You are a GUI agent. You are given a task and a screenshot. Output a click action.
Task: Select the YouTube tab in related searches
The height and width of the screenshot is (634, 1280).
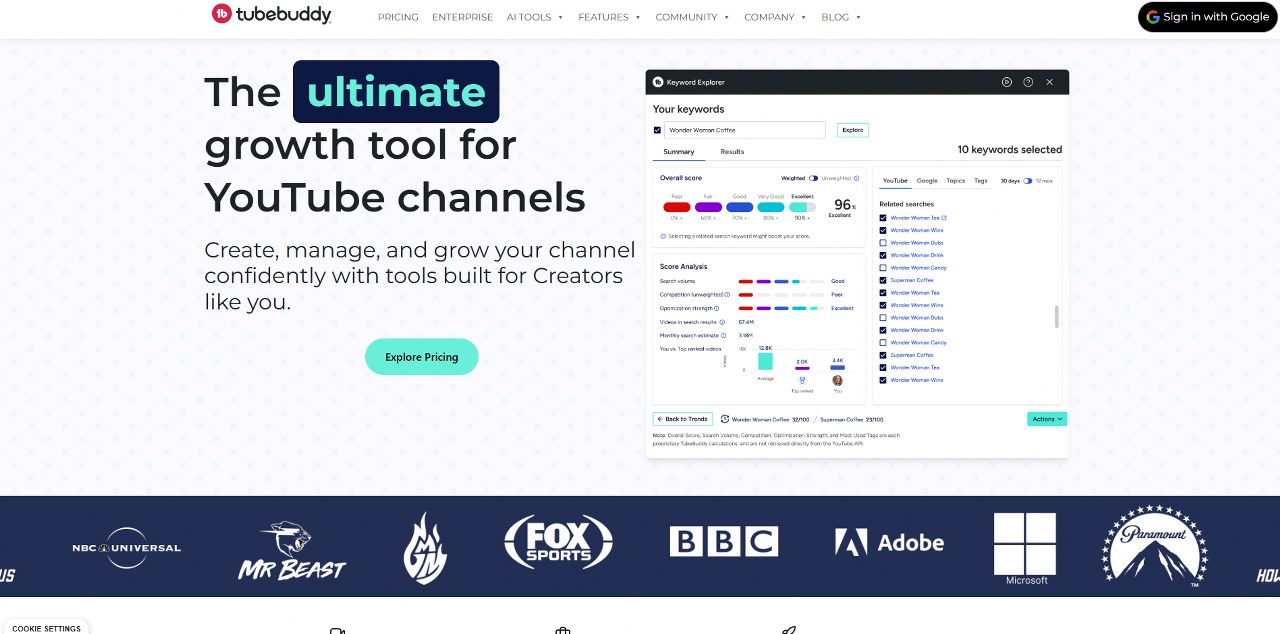click(x=894, y=181)
